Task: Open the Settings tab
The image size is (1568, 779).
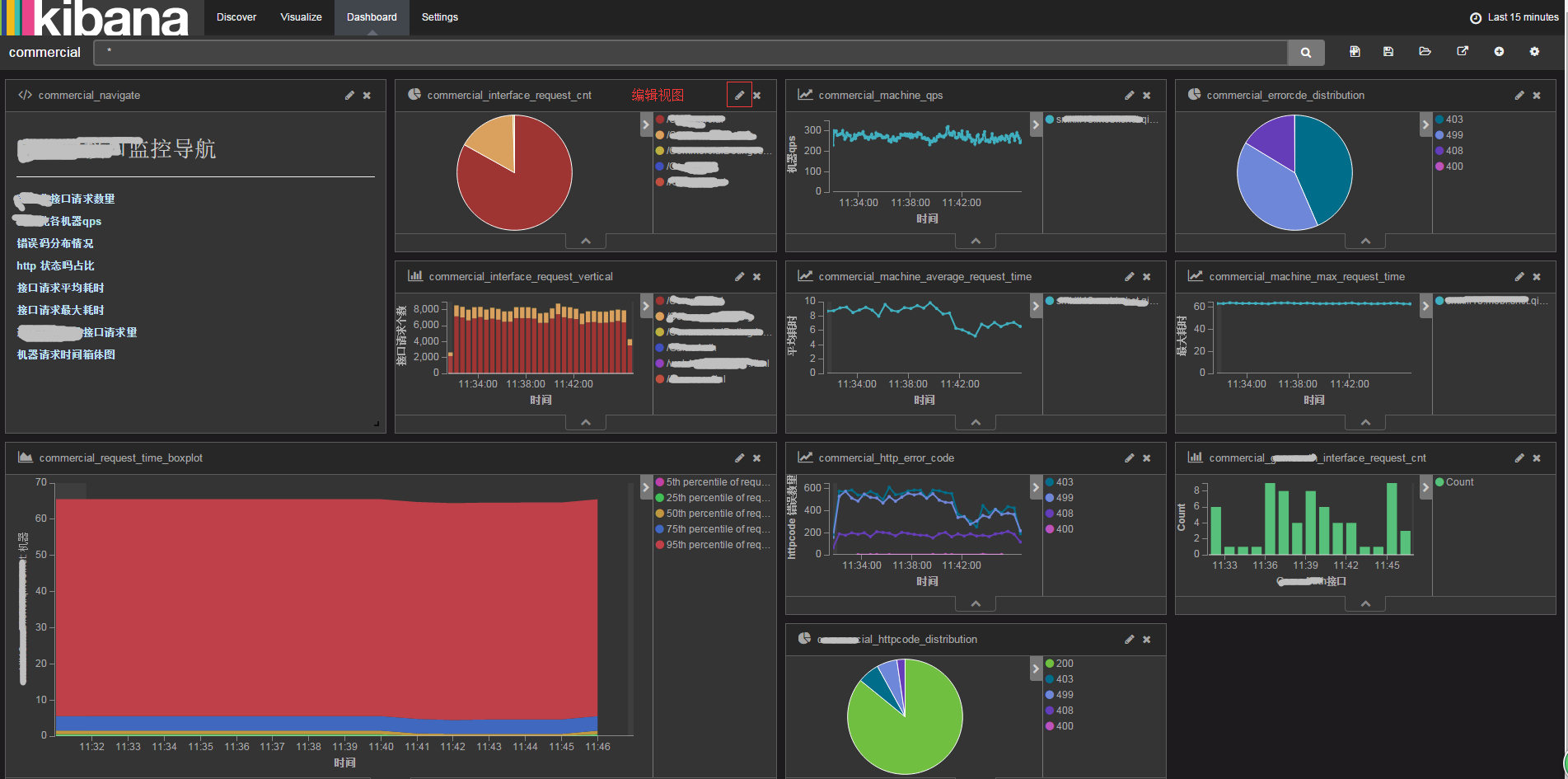Action: (x=440, y=17)
